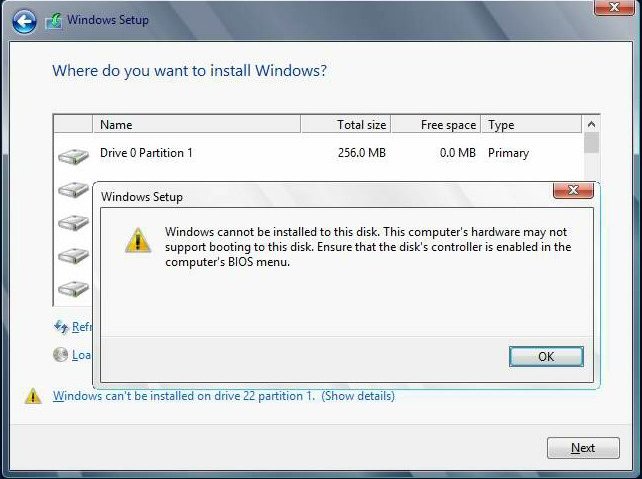
Task: Sort by the Free space column header
Action: tap(436, 124)
